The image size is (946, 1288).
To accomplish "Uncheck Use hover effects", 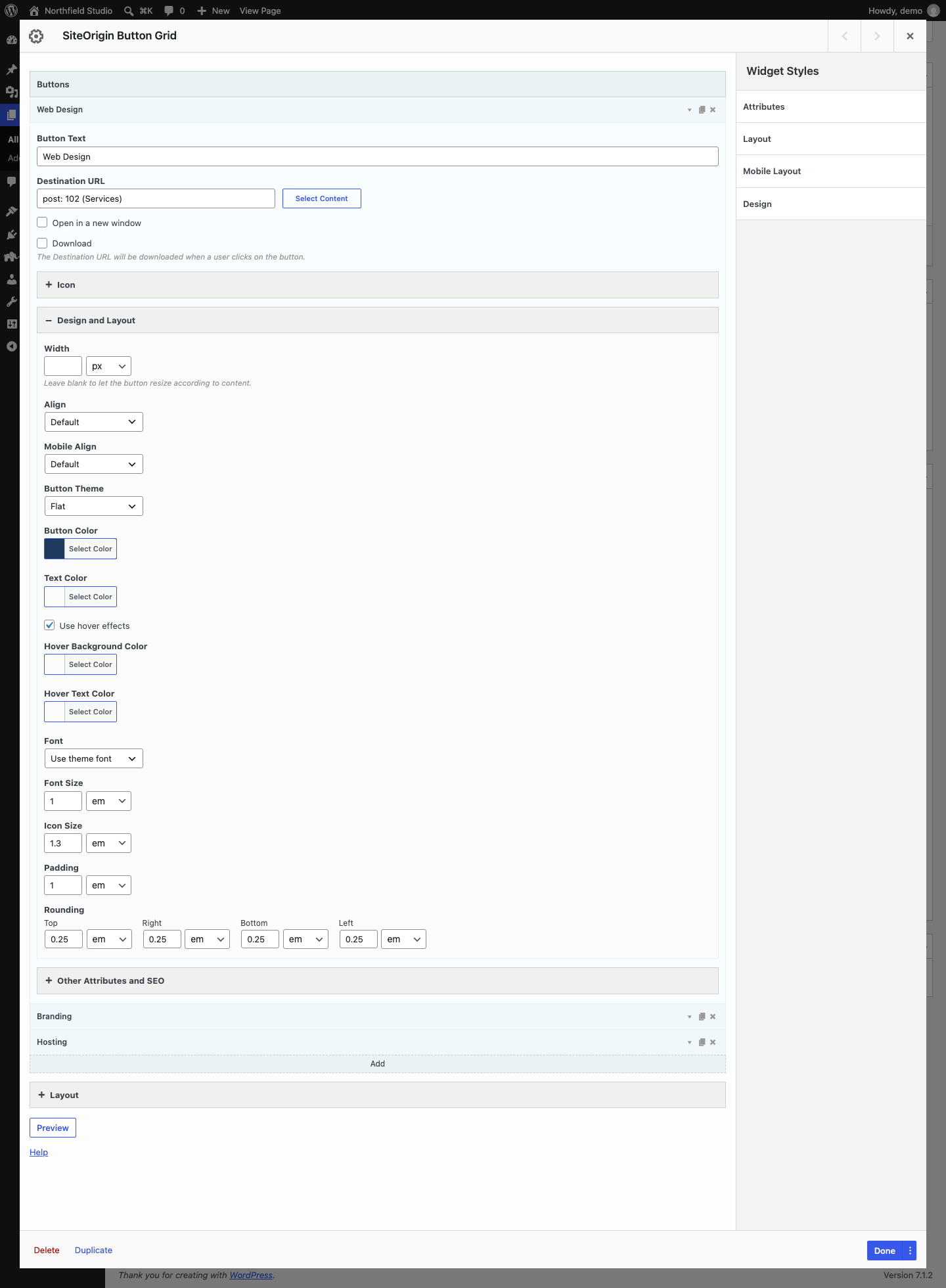I will click(49, 625).
